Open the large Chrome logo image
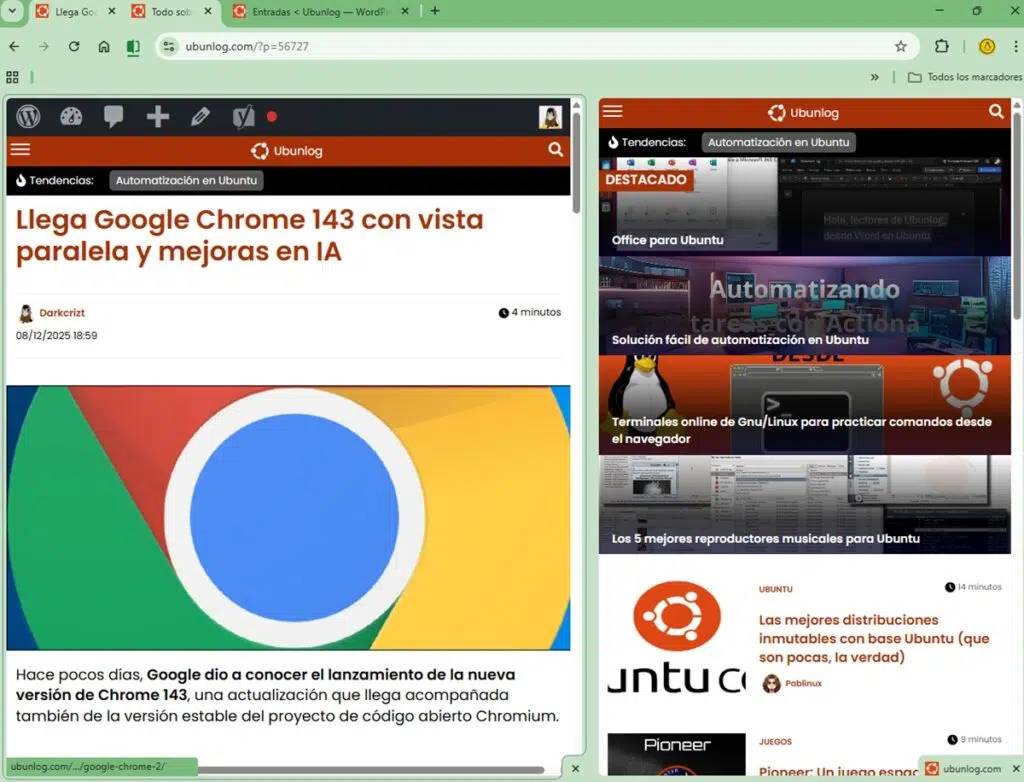The width and height of the screenshot is (1024, 782). point(288,517)
